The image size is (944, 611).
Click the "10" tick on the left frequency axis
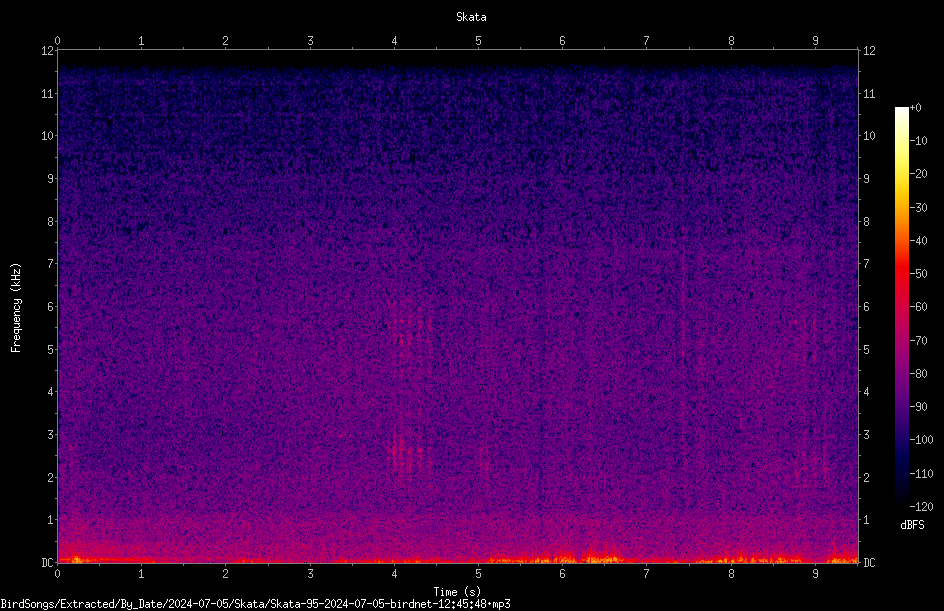47,136
